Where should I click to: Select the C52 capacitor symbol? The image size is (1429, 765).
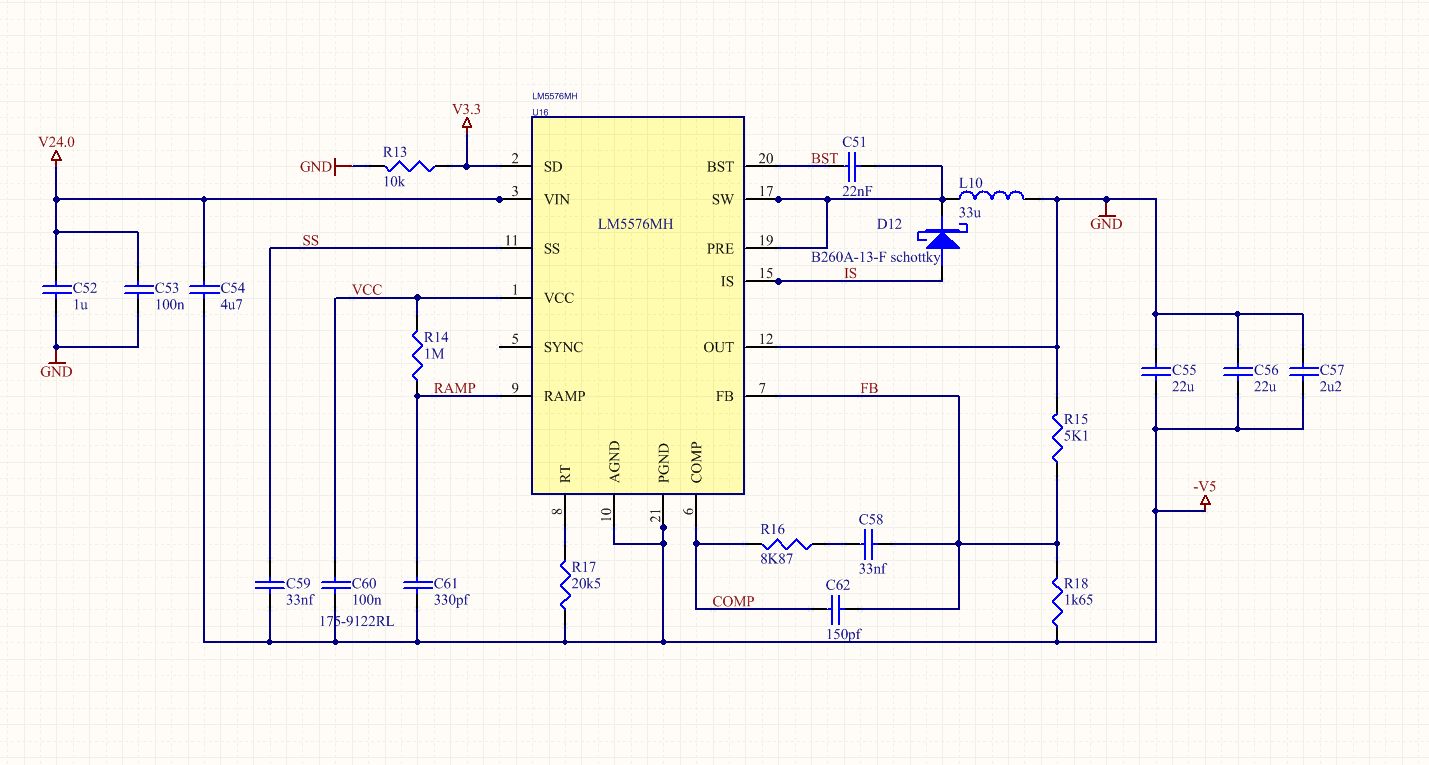[x=55, y=289]
